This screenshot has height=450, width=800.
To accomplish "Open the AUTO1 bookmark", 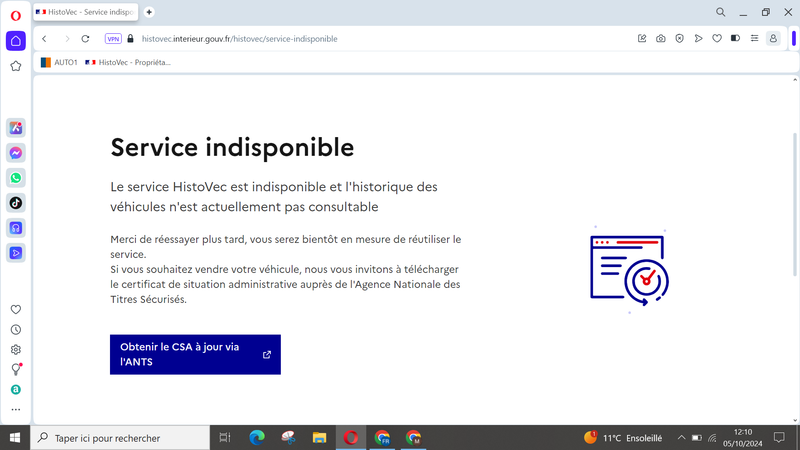I will pos(59,62).
